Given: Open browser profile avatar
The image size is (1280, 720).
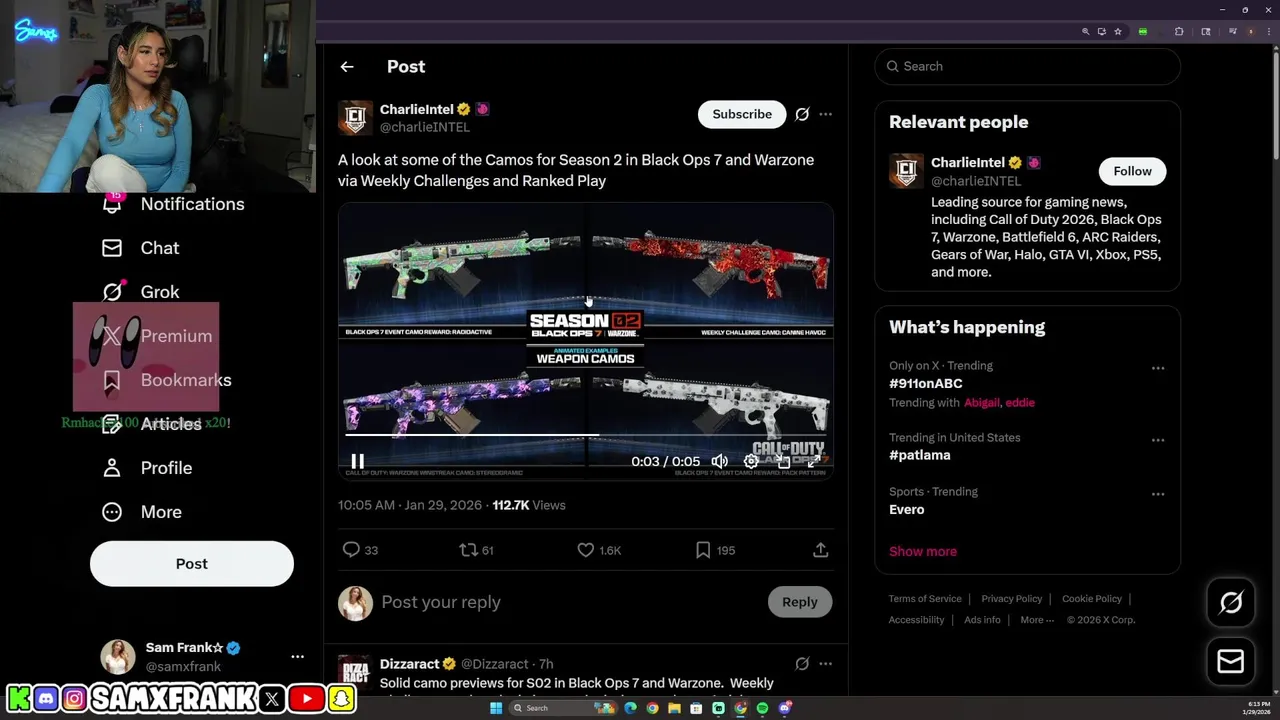Looking at the screenshot, I should 1250,31.
